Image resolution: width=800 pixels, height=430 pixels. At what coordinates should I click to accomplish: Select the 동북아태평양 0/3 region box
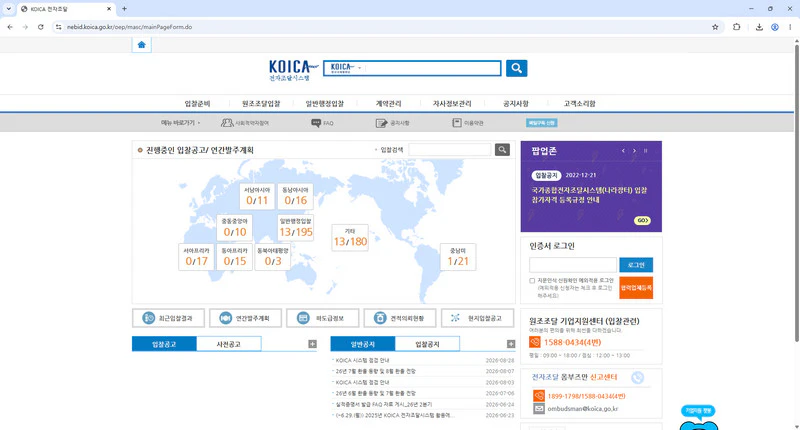pyautogui.click(x=272, y=257)
